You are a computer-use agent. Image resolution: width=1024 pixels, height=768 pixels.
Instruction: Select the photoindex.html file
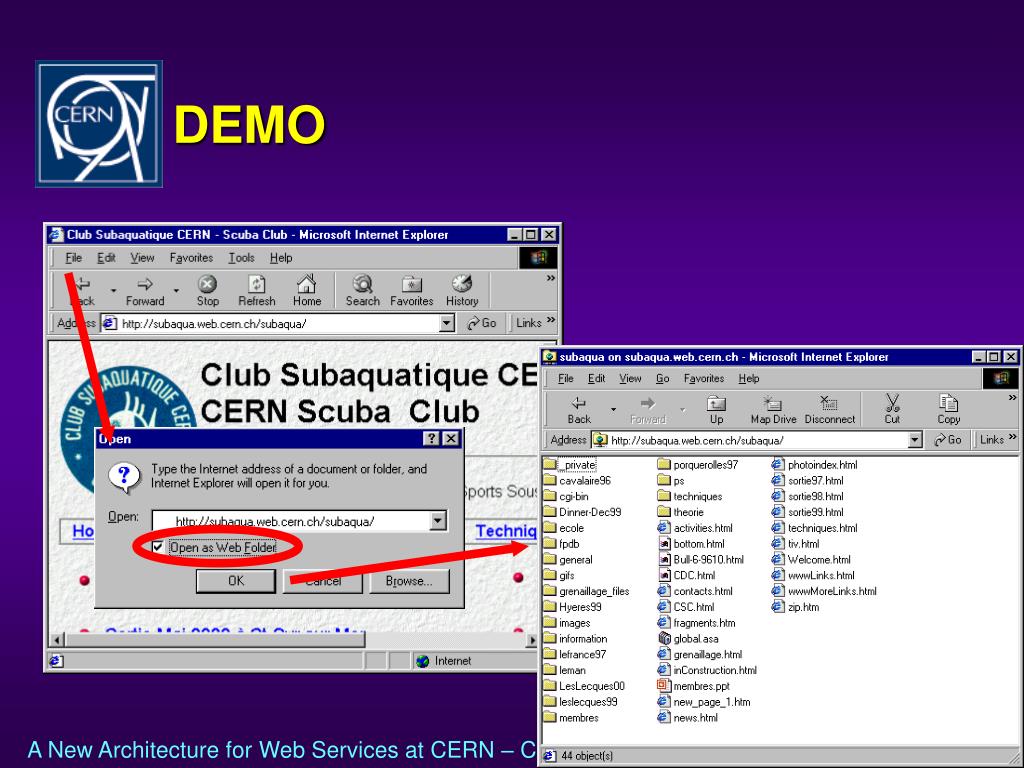(814, 465)
